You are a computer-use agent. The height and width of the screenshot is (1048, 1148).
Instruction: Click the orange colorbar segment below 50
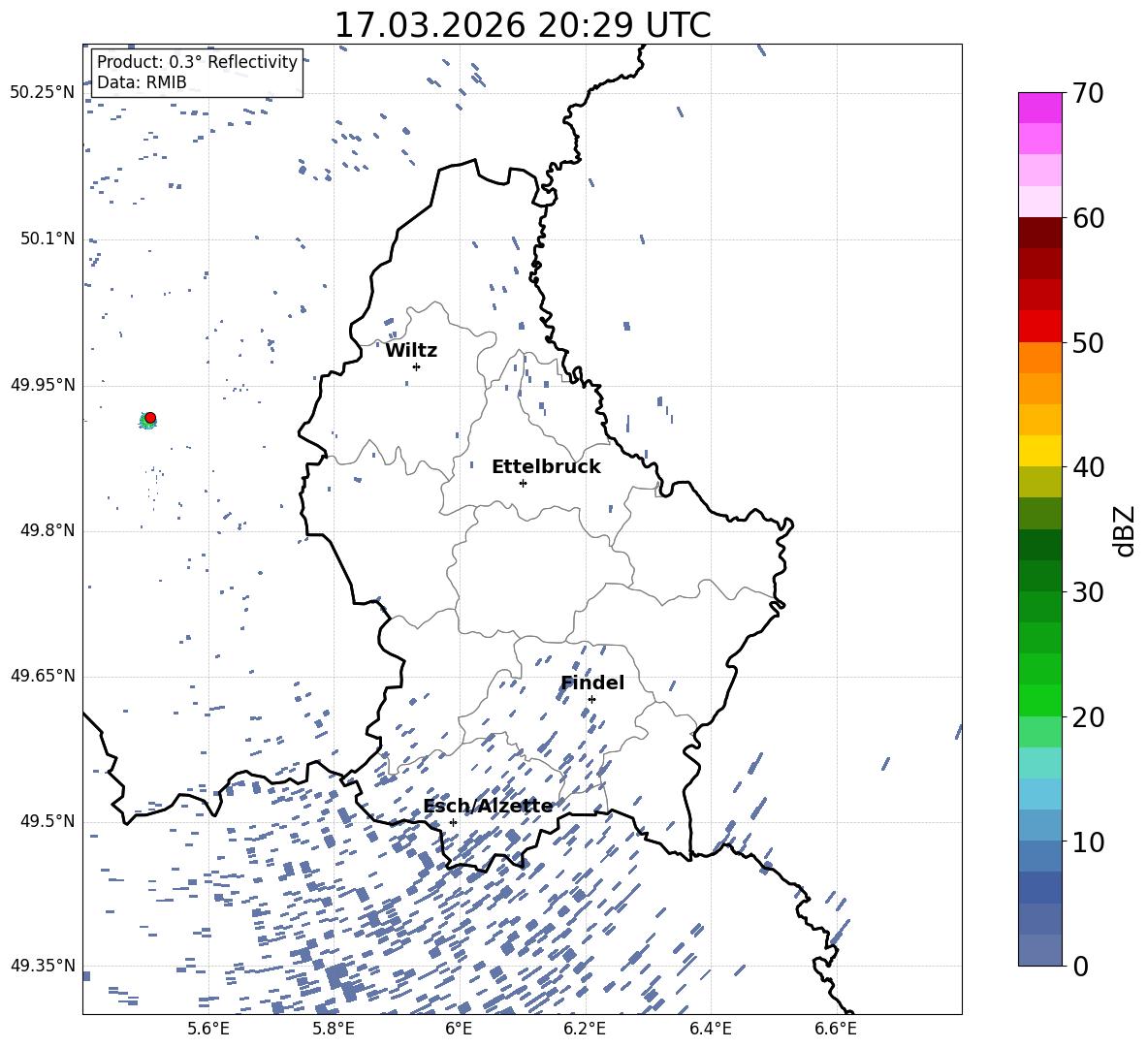1040,358
